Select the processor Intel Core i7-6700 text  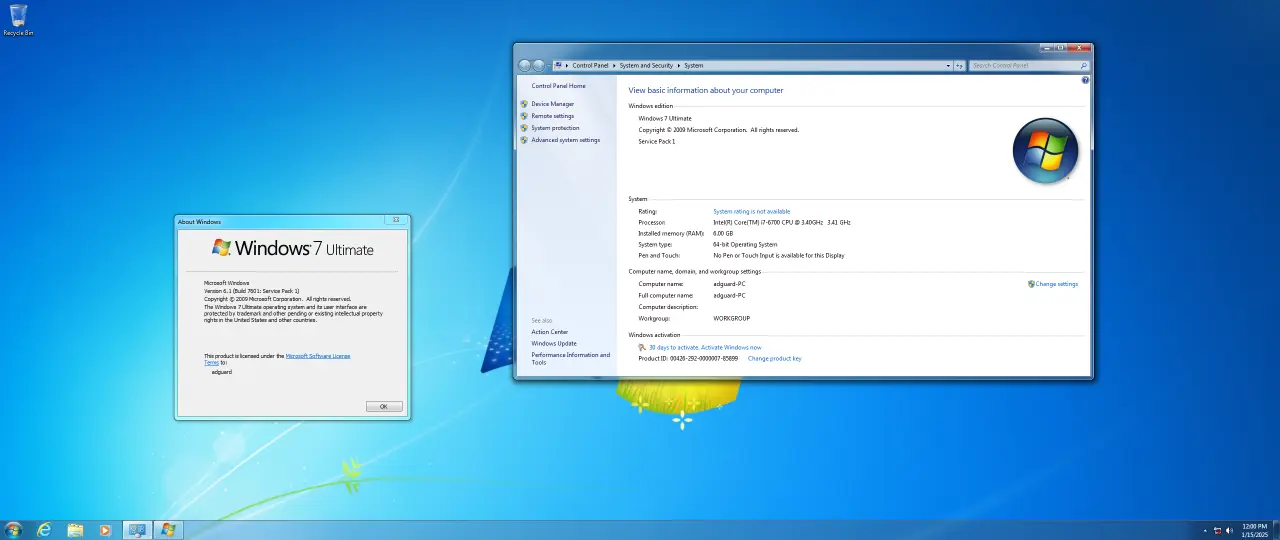pos(782,222)
